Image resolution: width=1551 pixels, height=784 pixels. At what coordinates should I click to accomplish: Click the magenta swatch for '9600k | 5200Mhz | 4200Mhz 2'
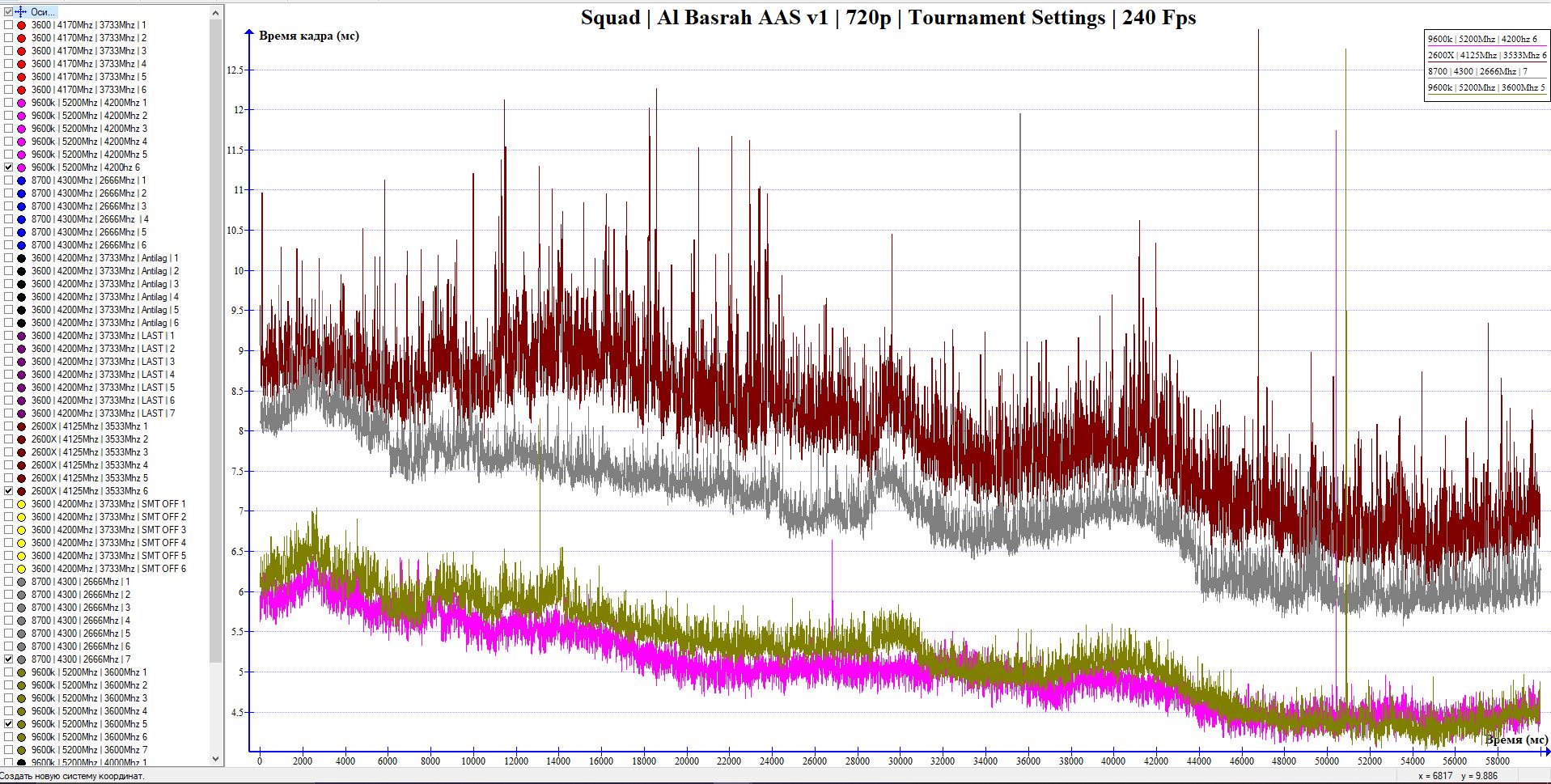pos(22,116)
